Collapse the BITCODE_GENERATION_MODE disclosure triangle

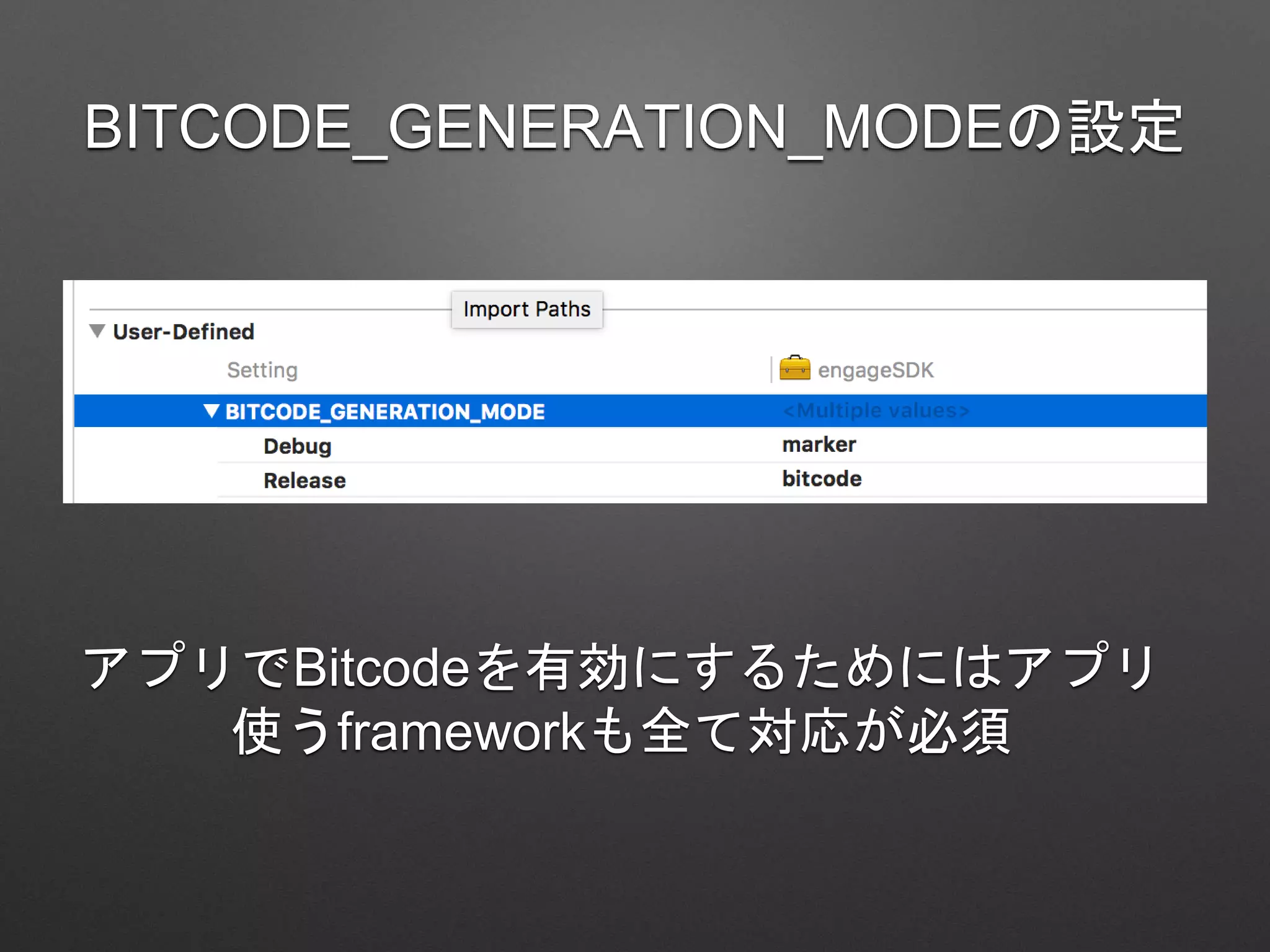(211, 411)
